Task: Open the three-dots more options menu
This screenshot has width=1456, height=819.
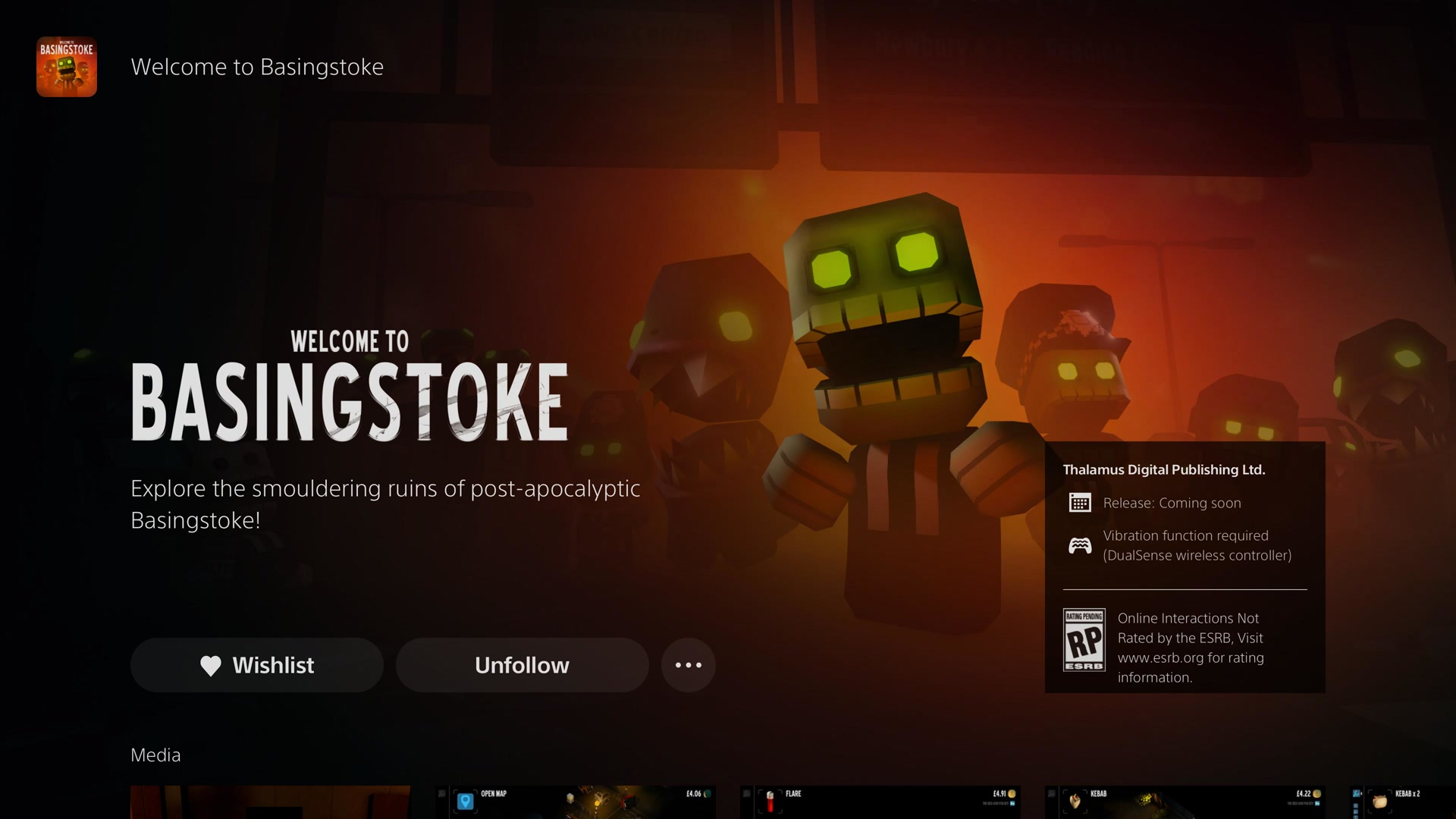Action: pyautogui.click(x=689, y=665)
